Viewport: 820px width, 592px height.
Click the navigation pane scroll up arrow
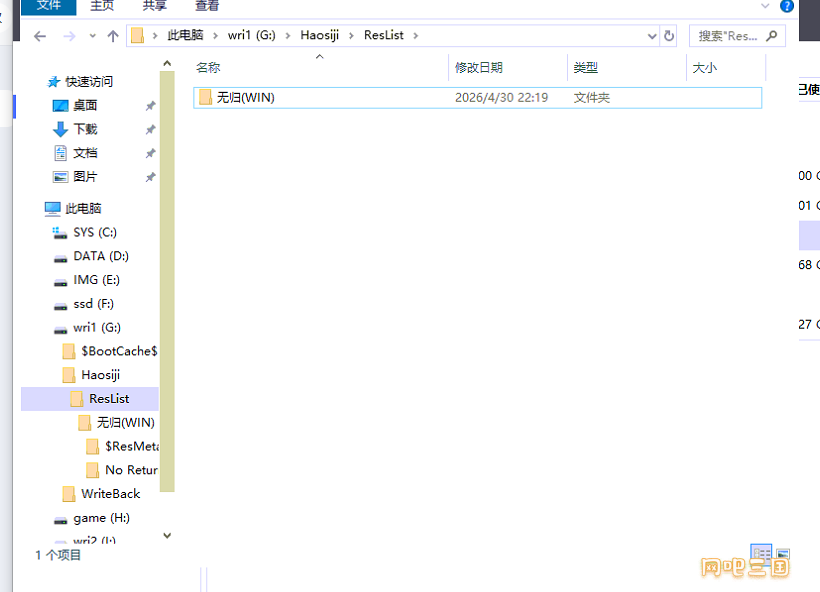point(167,63)
